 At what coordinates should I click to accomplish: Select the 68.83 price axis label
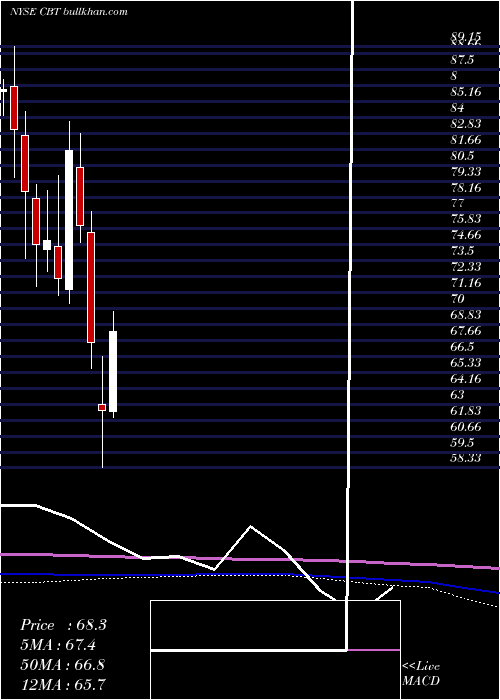(466, 315)
